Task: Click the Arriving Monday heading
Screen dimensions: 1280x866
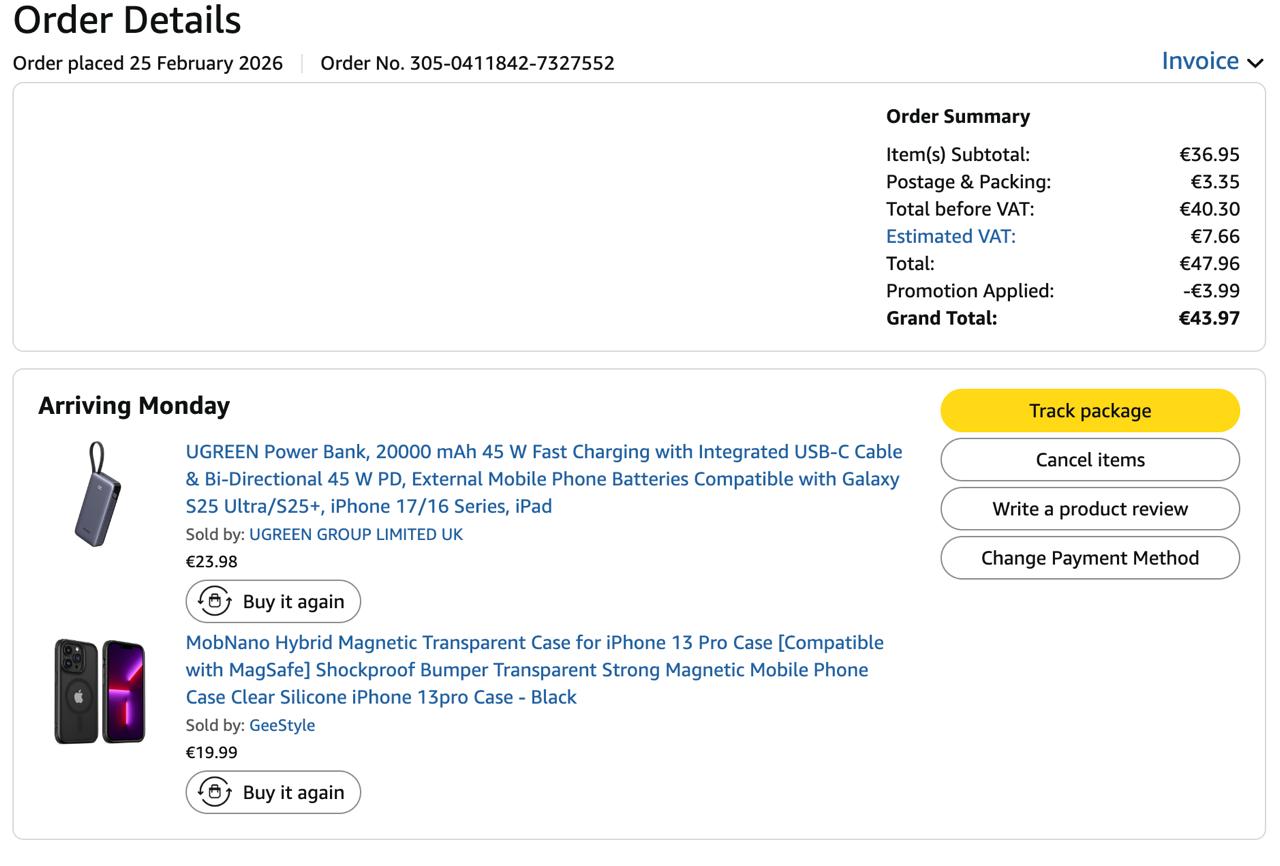Action: [134, 405]
